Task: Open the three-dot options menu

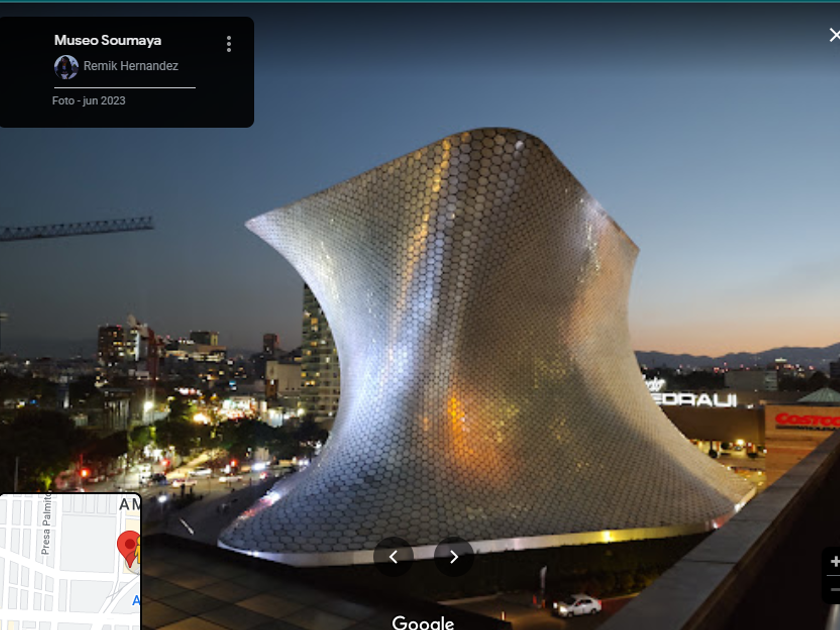Action: point(229,44)
